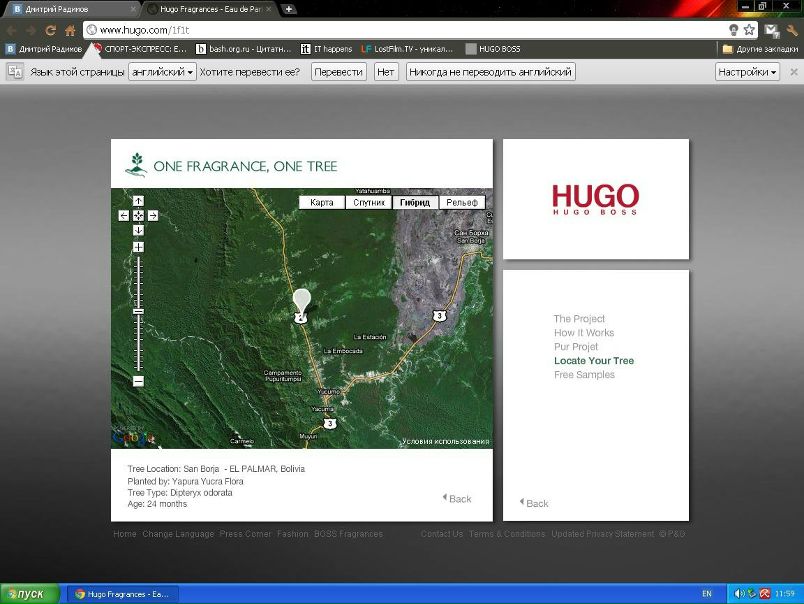Open the Другие закладки bookmarks folder
804x604 pixels.
[757, 48]
